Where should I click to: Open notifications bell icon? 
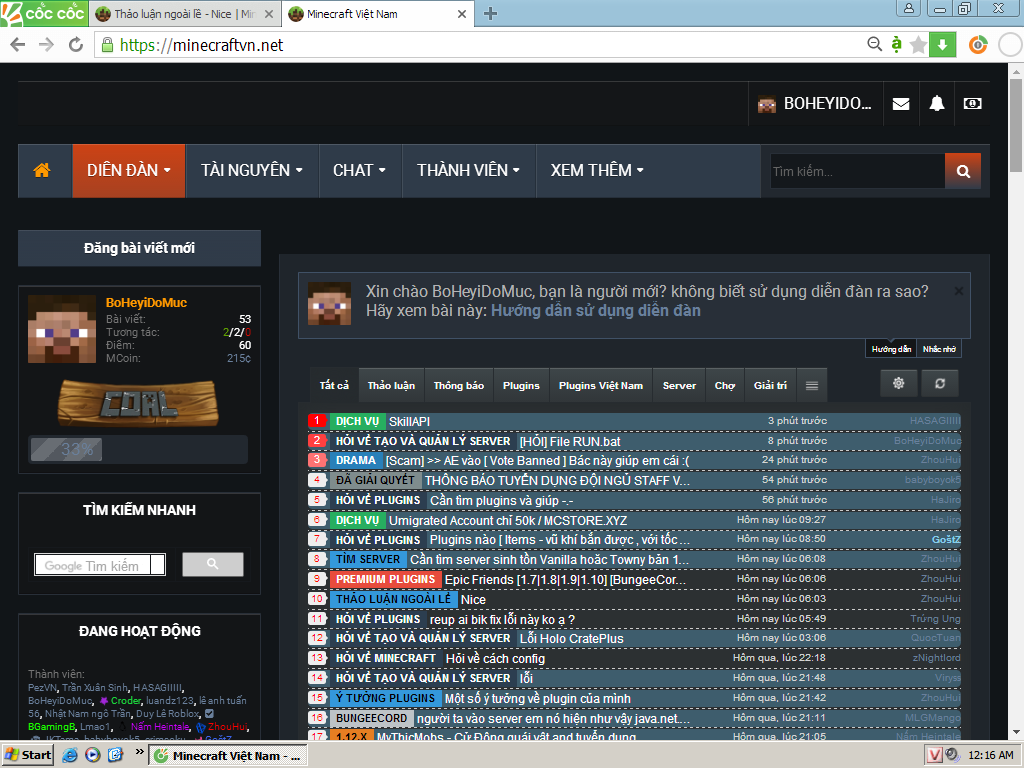(936, 103)
